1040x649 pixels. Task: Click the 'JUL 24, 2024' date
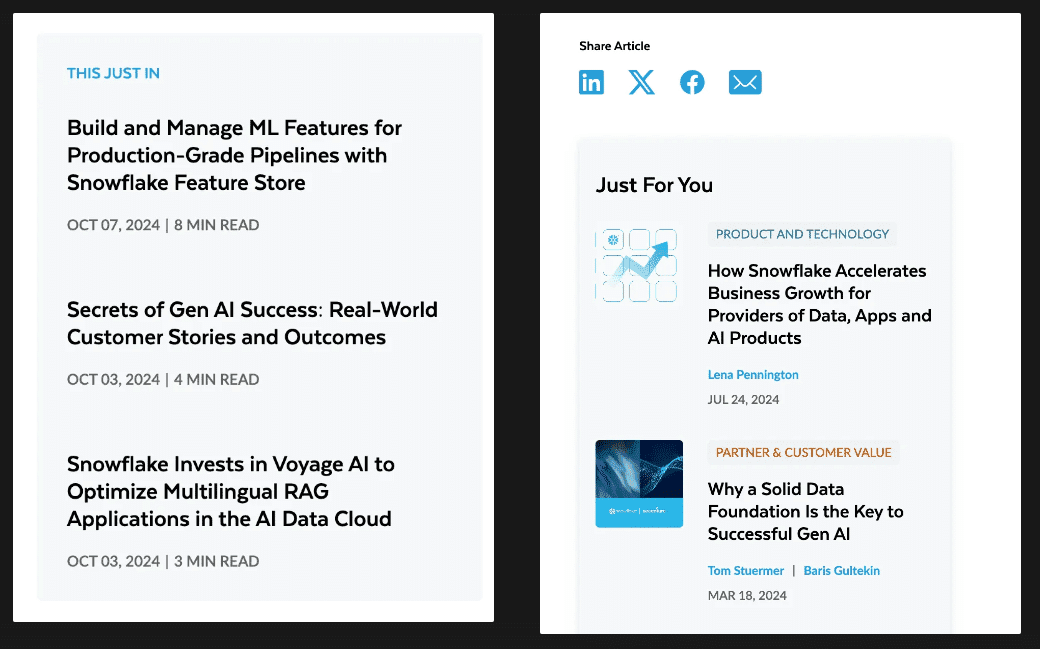[x=744, y=399]
